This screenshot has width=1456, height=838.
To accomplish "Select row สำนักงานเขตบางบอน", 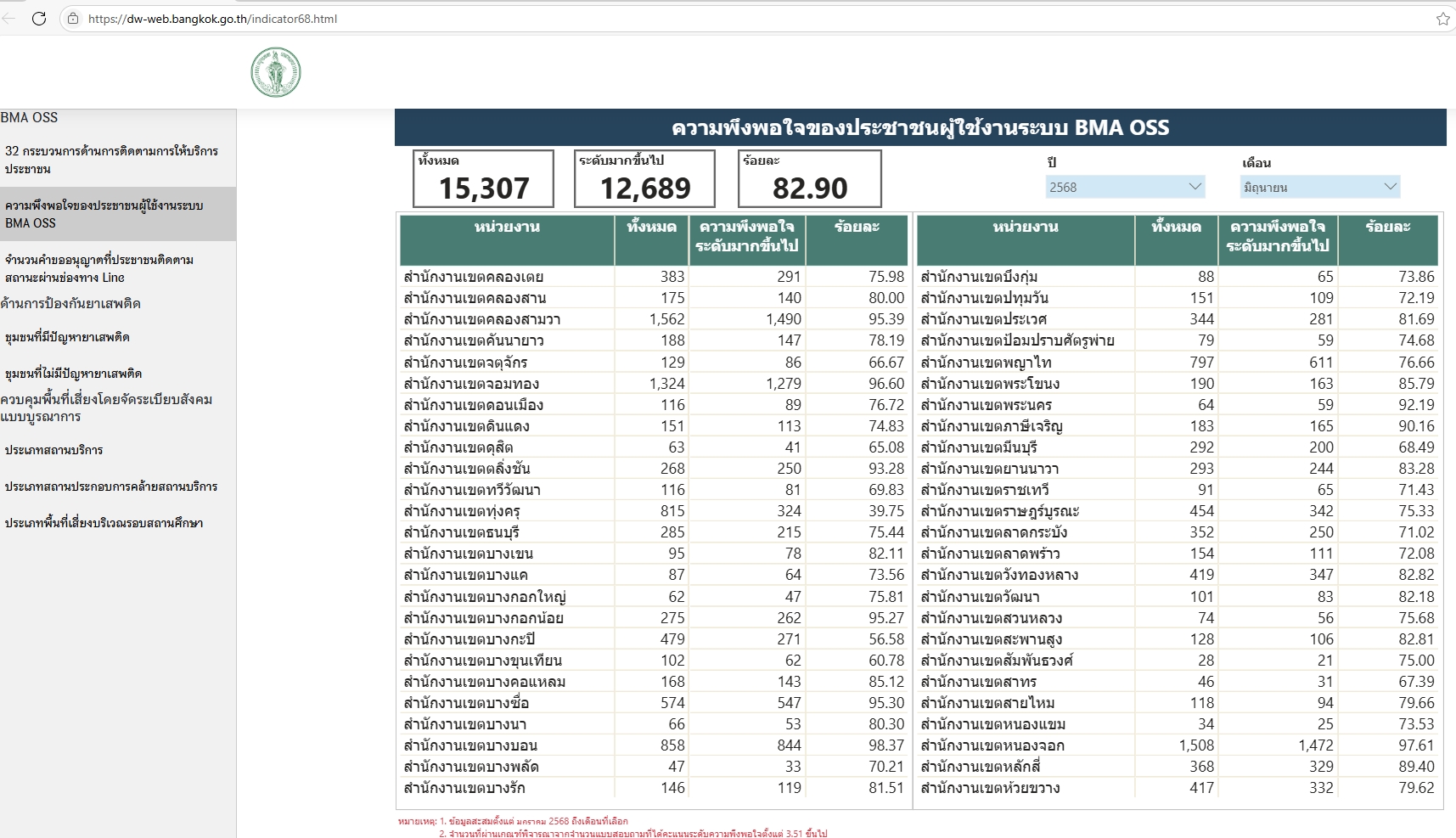I will click(x=654, y=745).
